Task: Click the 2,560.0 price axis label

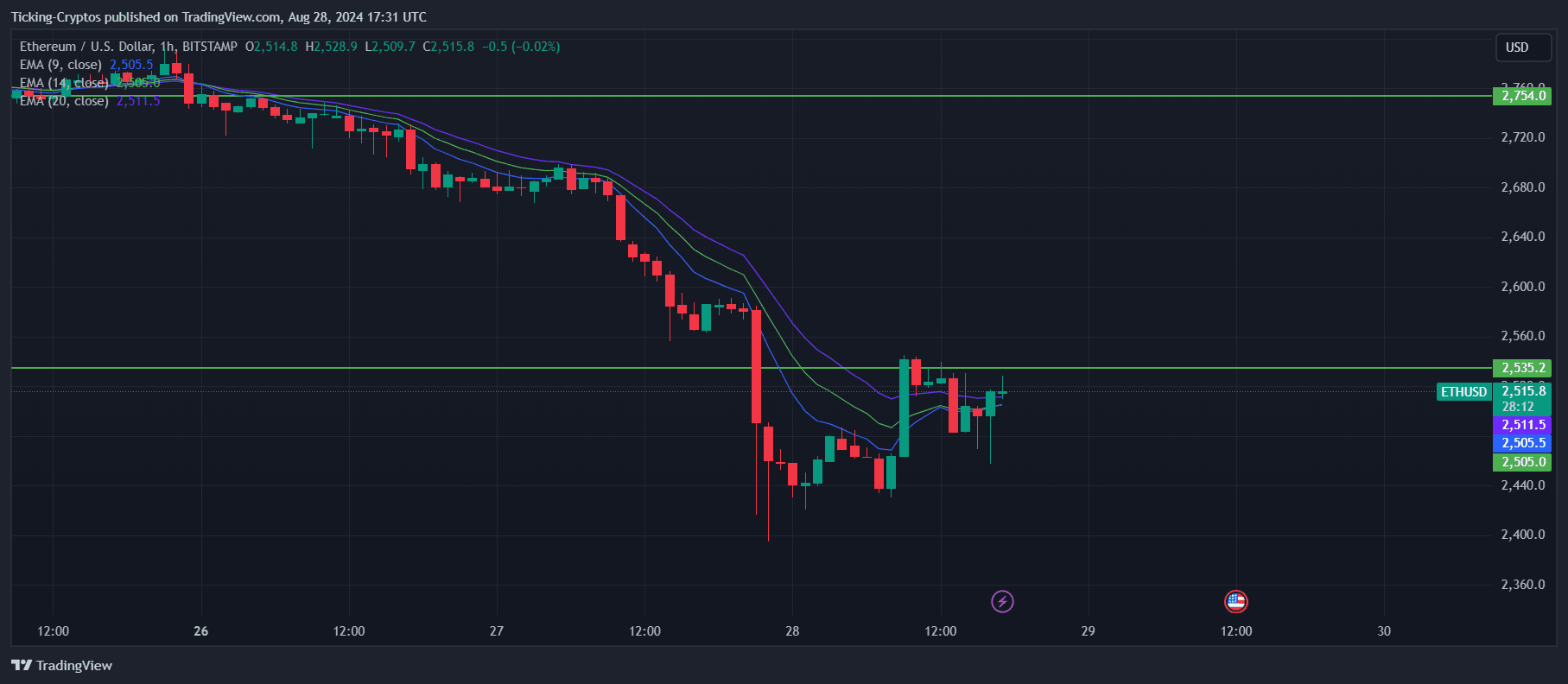Action: [x=1523, y=336]
